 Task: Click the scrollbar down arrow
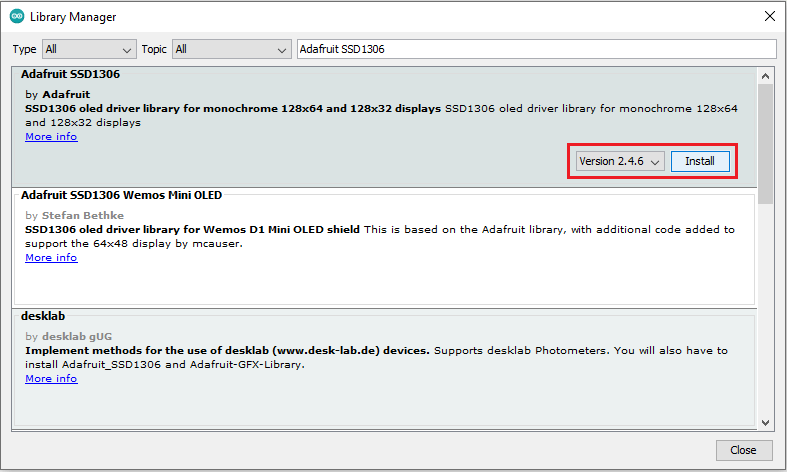coord(765,423)
